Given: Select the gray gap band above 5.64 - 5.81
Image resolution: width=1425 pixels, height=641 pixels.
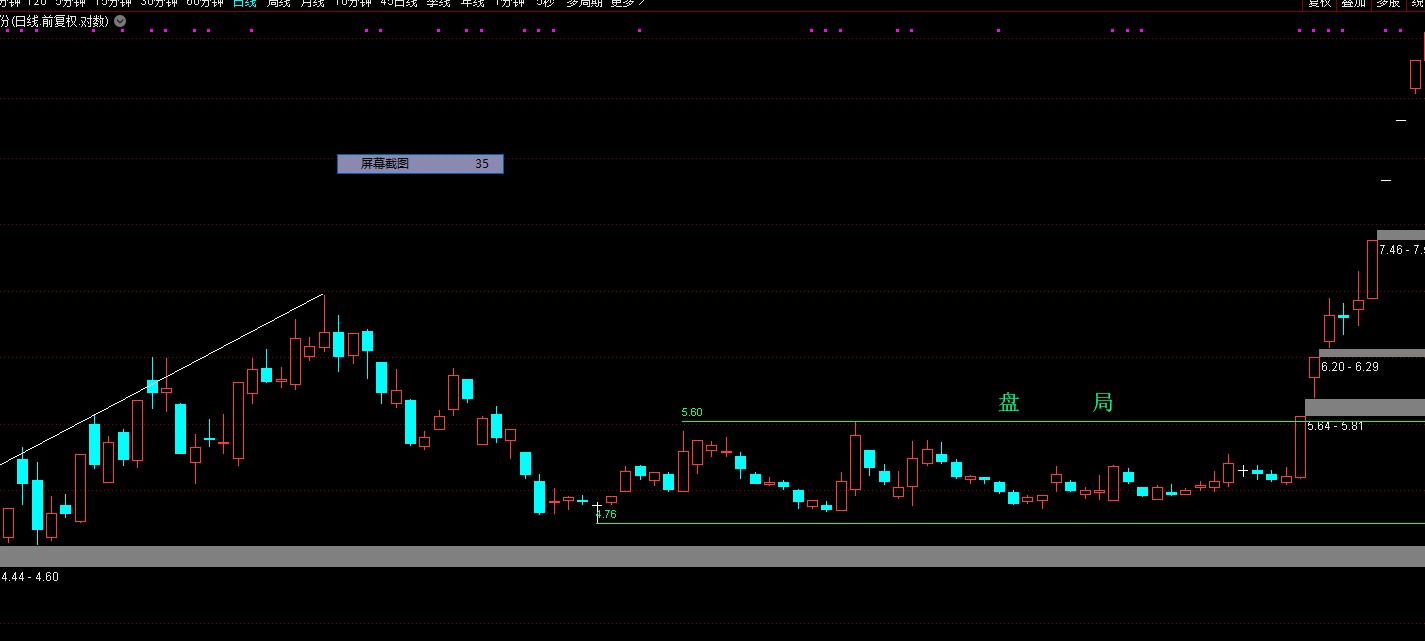Looking at the screenshot, I should pos(1365,408).
